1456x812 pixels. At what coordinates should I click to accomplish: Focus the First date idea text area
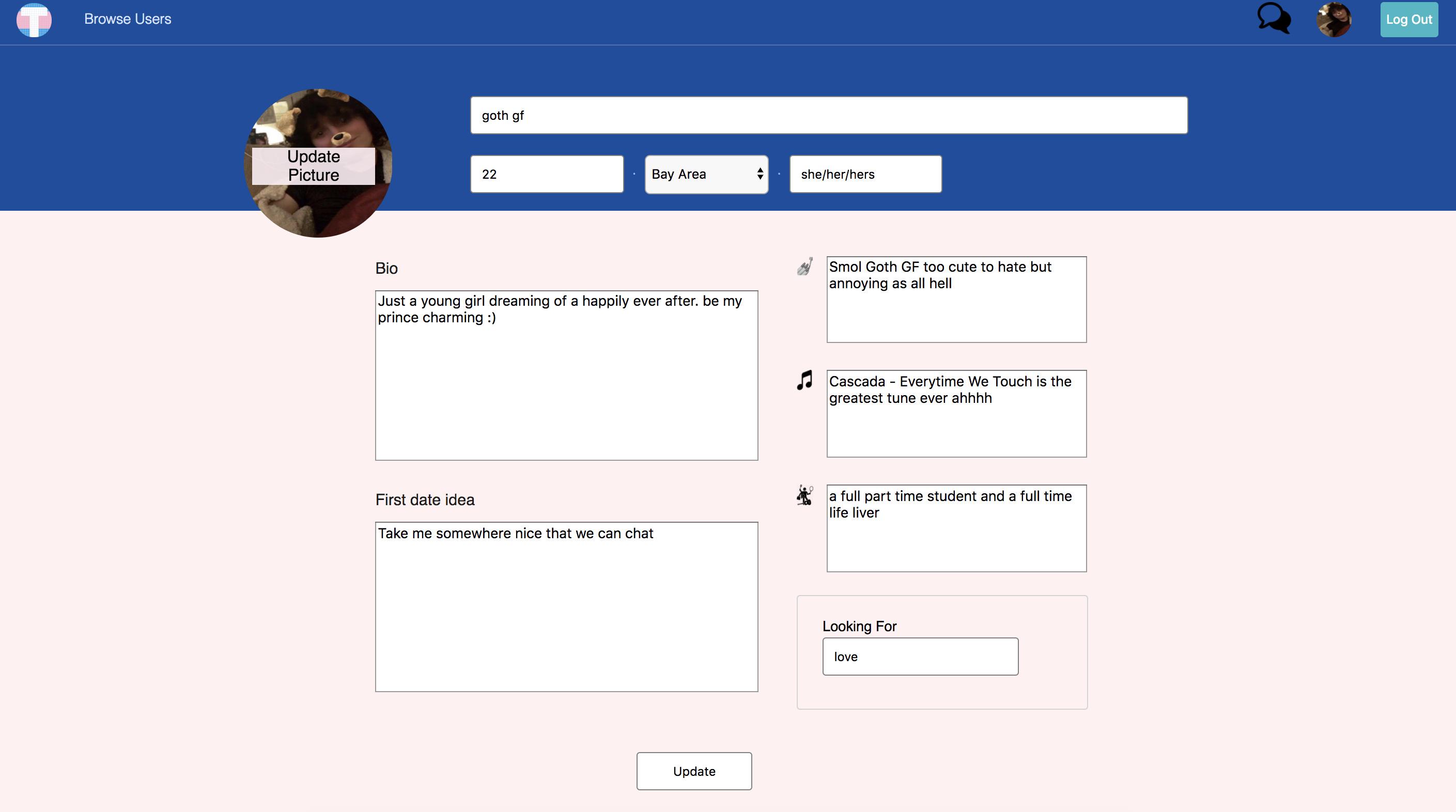point(566,606)
